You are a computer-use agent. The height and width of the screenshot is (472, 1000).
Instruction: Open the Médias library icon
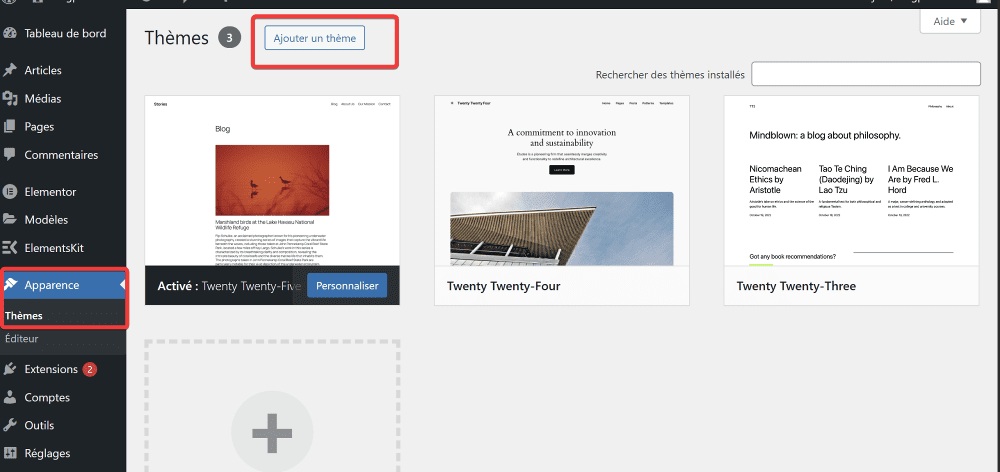point(10,99)
